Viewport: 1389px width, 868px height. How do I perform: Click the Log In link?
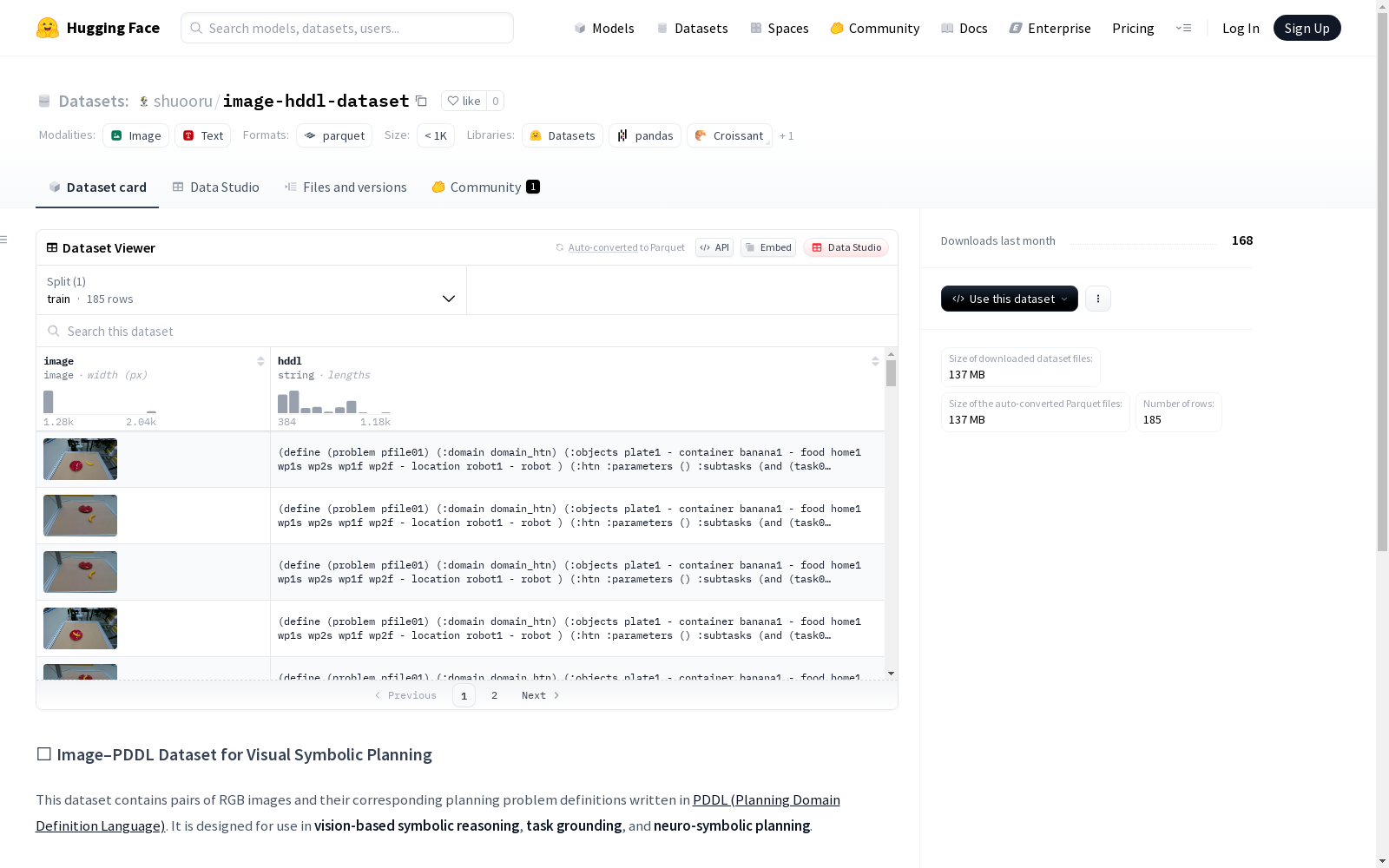(1241, 28)
